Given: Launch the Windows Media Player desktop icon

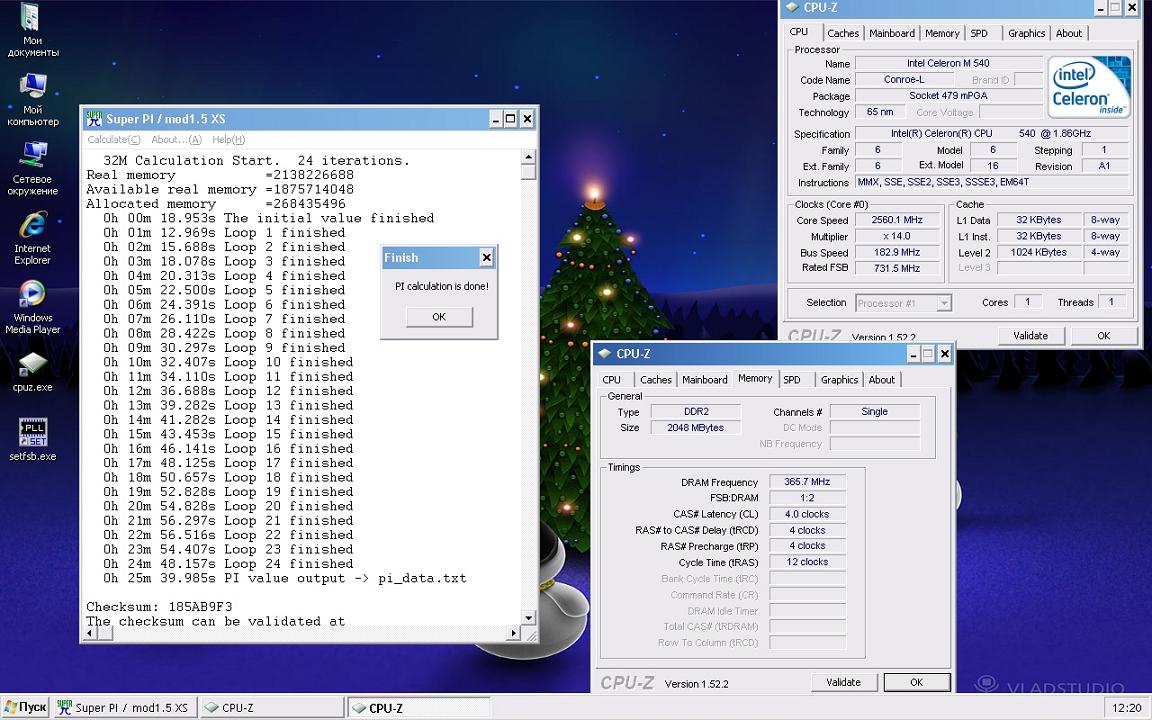Looking at the screenshot, I should coord(32,308).
